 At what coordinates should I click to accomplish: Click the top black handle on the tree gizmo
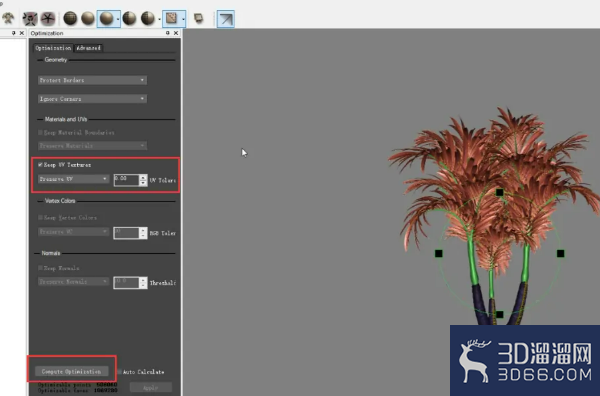click(499, 192)
